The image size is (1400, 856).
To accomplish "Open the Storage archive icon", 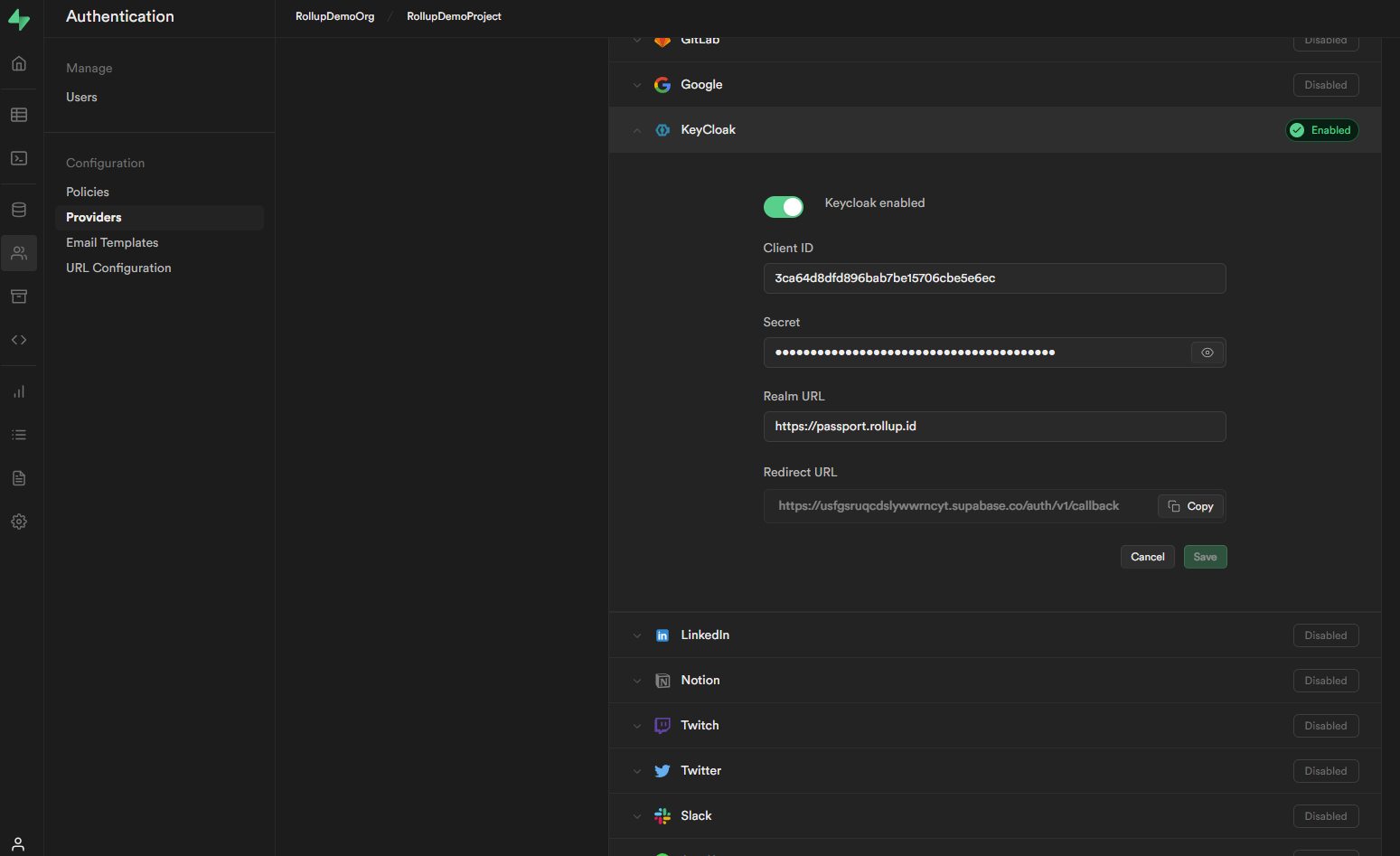I will [x=19, y=296].
